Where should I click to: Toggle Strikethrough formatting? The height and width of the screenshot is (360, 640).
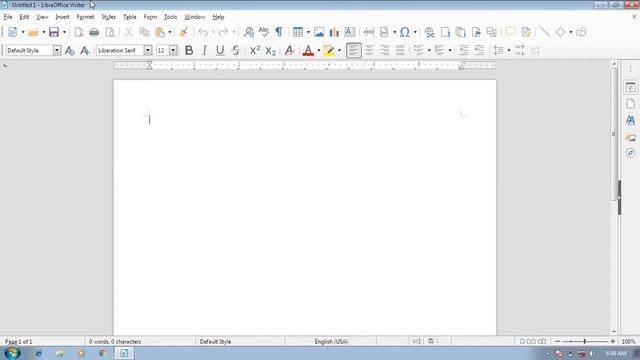coord(236,50)
